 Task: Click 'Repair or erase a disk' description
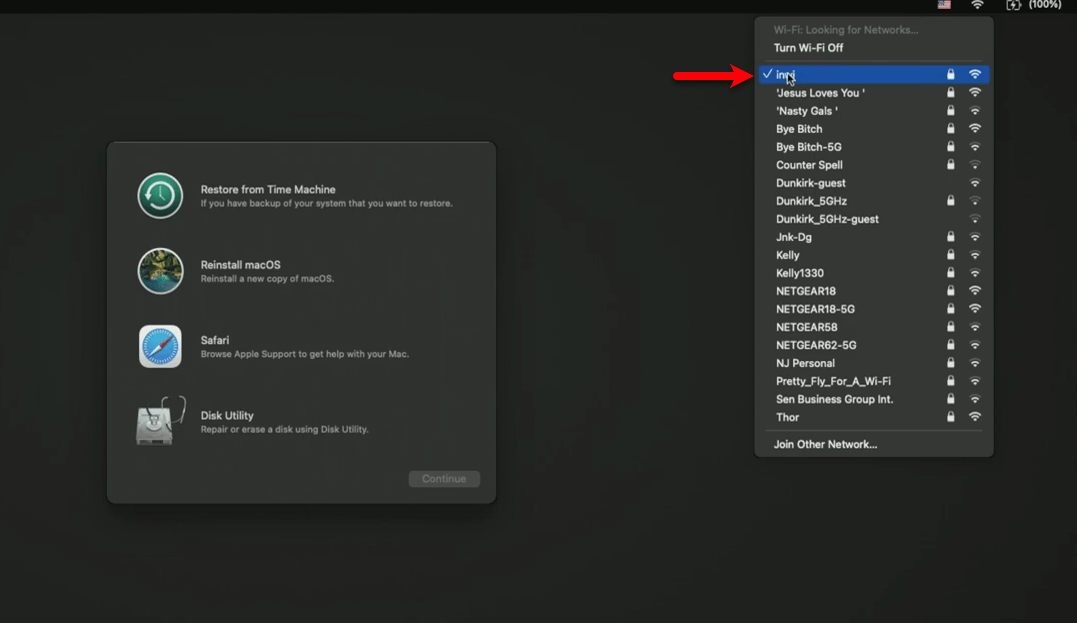pos(284,429)
